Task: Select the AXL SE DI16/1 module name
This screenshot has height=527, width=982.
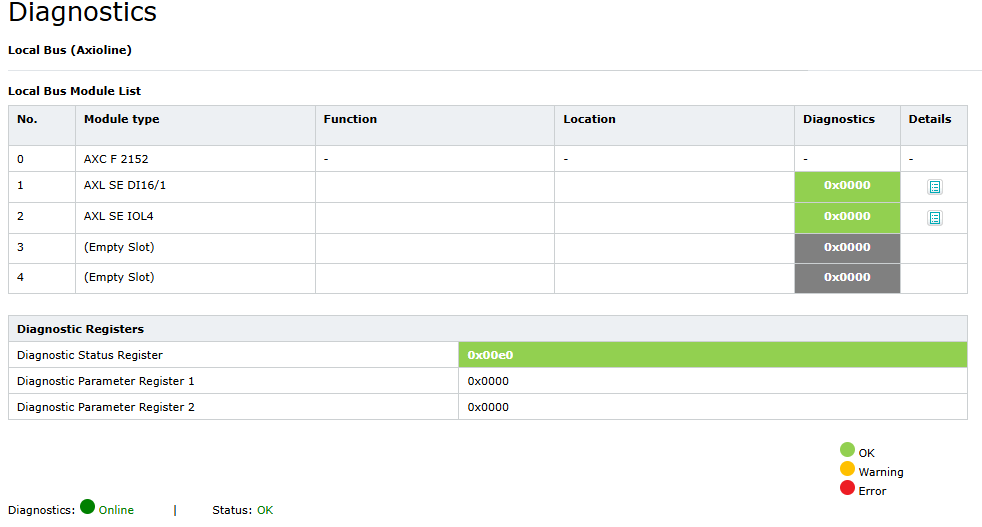Action: tap(125, 185)
